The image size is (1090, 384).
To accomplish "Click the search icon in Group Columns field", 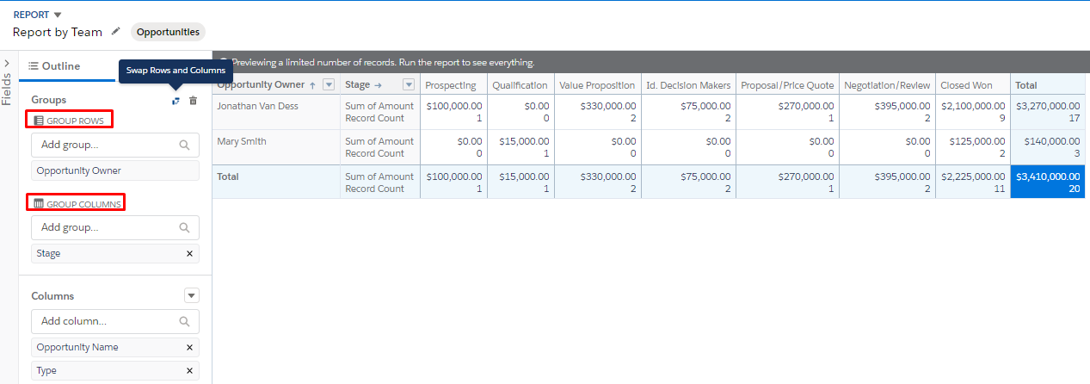I will click(184, 227).
